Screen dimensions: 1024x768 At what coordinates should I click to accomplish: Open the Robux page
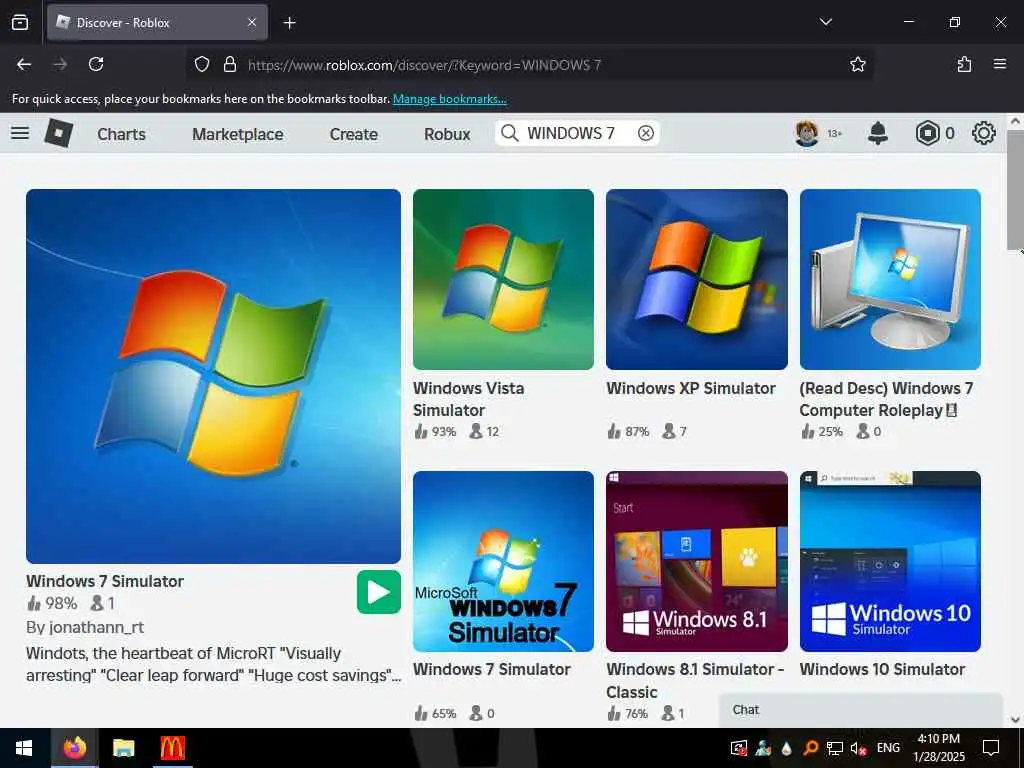447,134
